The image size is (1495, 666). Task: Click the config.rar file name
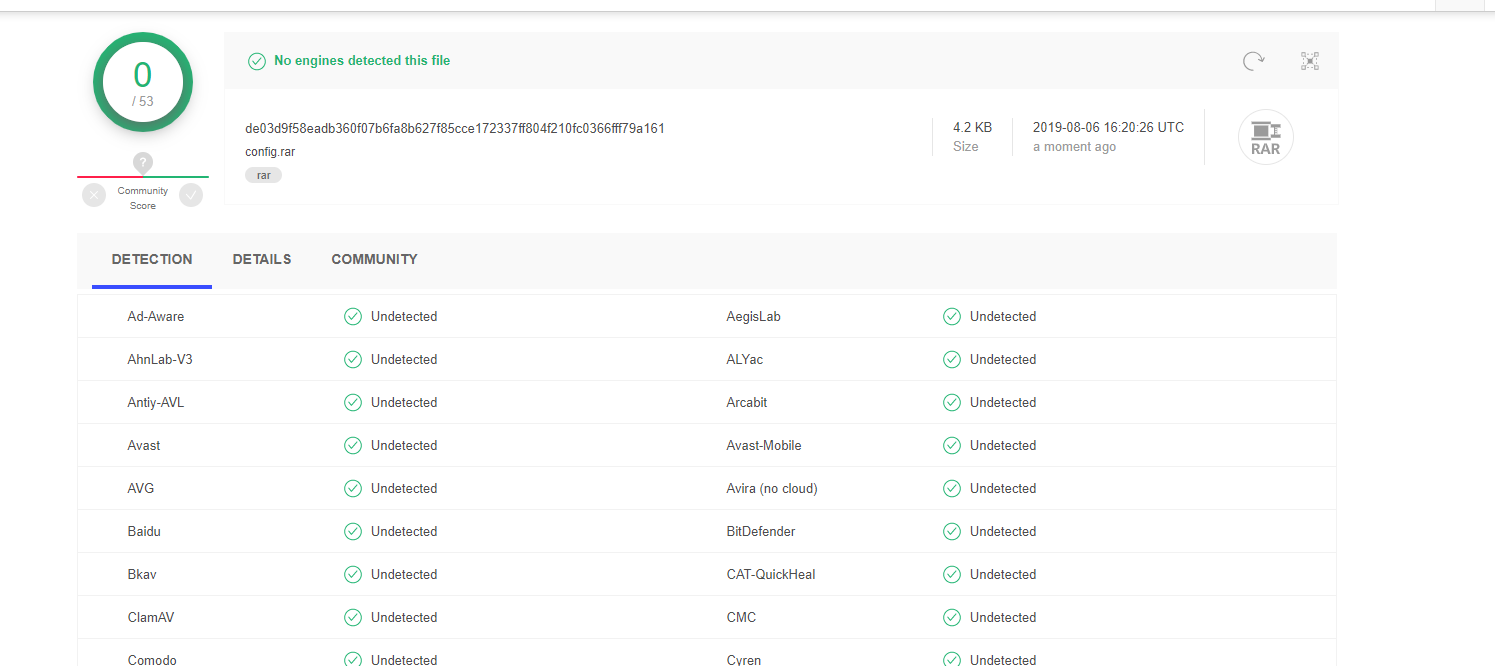coord(270,152)
